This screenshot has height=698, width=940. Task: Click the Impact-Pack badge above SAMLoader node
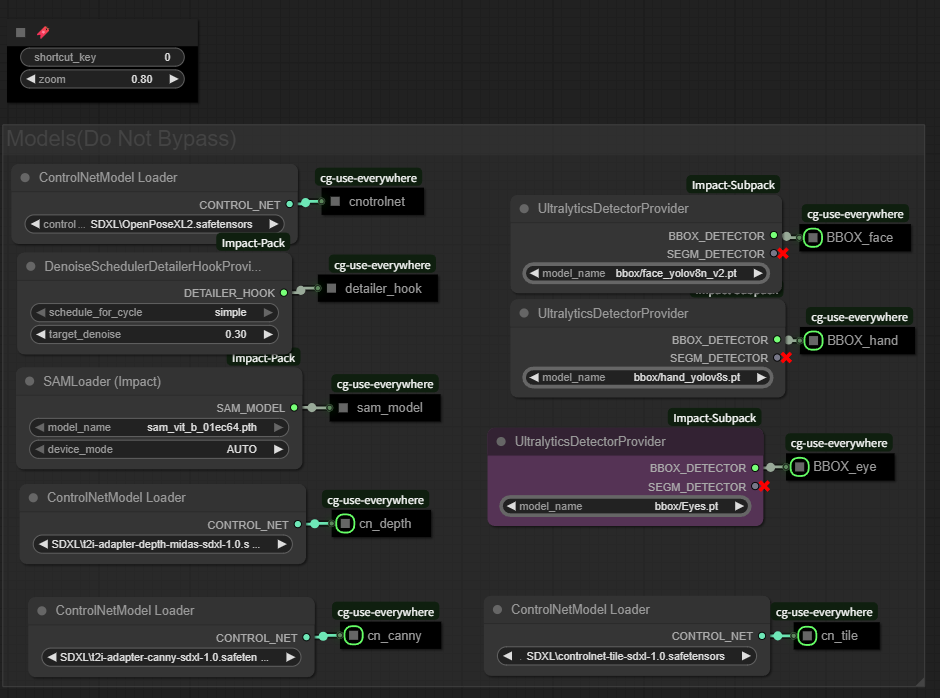coord(263,358)
